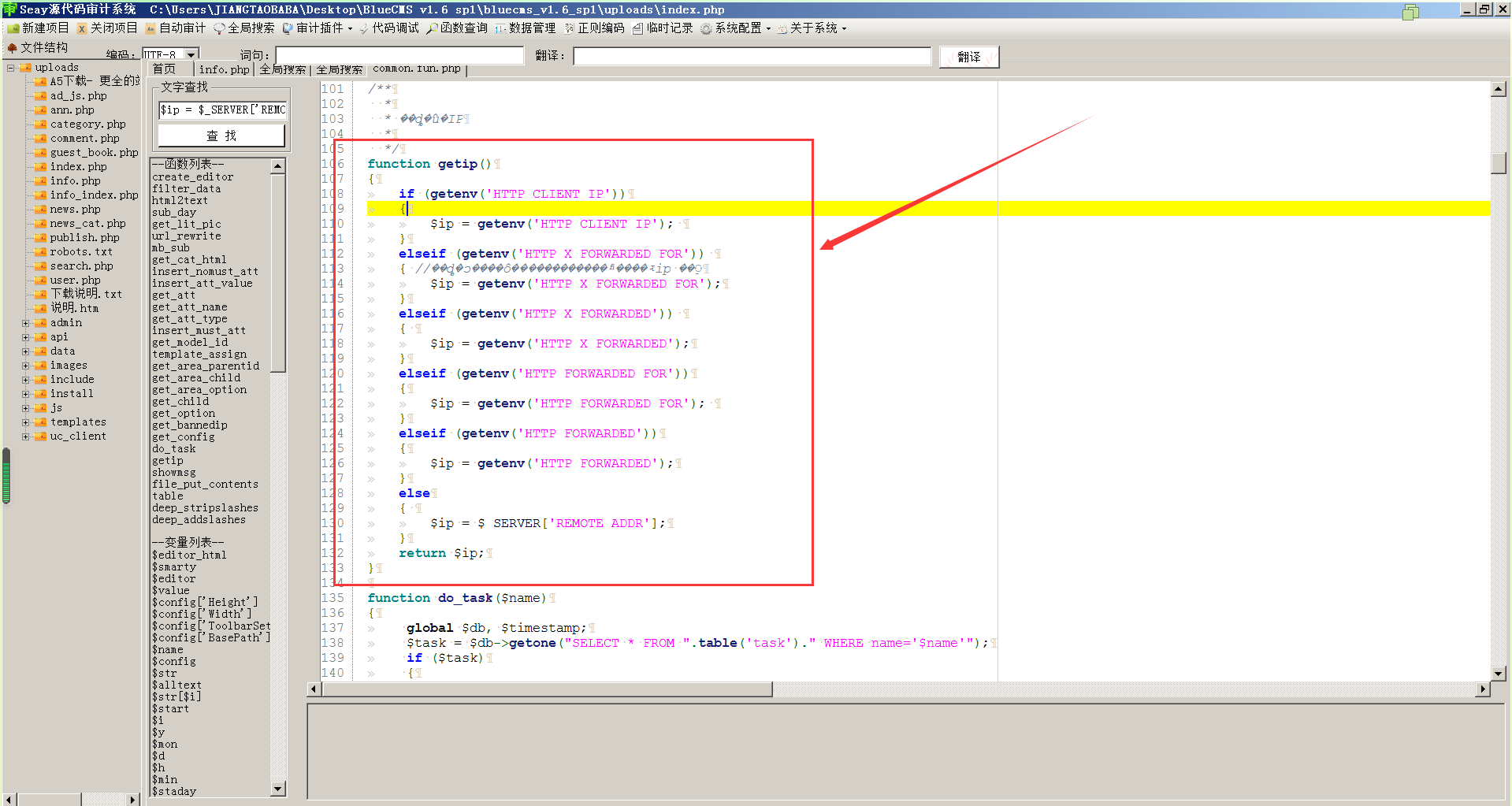Click the 翻译 translation result field

coord(752,56)
